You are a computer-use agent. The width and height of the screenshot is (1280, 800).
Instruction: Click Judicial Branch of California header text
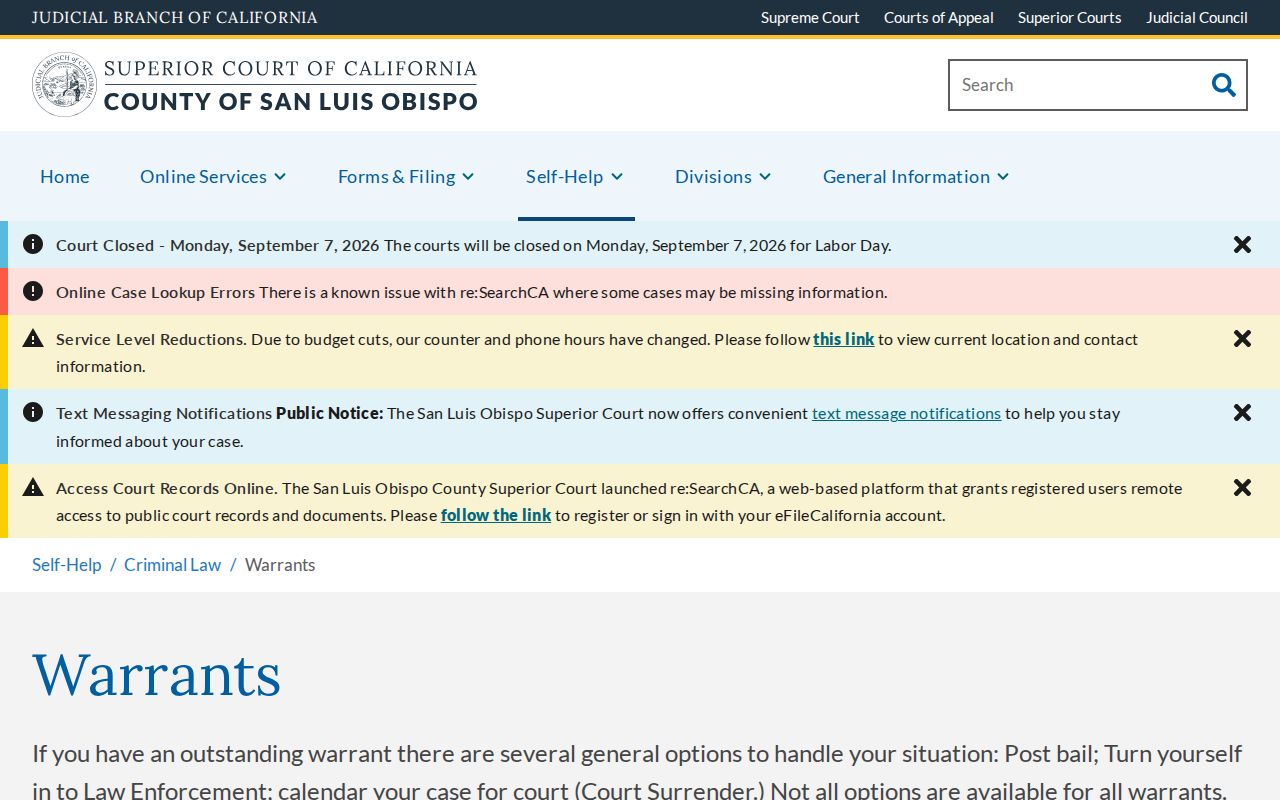[x=175, y=18]
